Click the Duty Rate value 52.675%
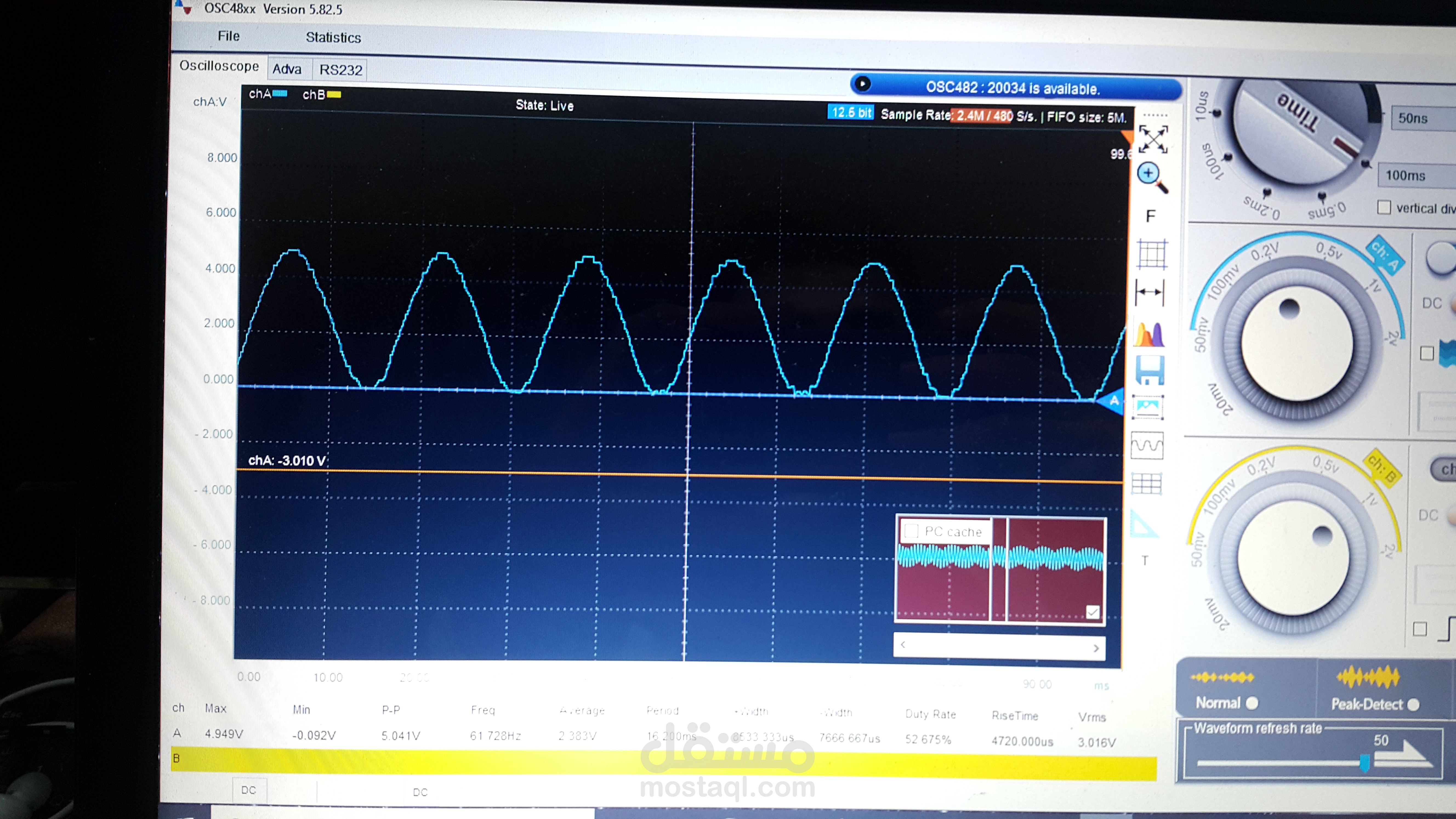The height and width of the screenshot is (819, 1456). click(928, 739)
